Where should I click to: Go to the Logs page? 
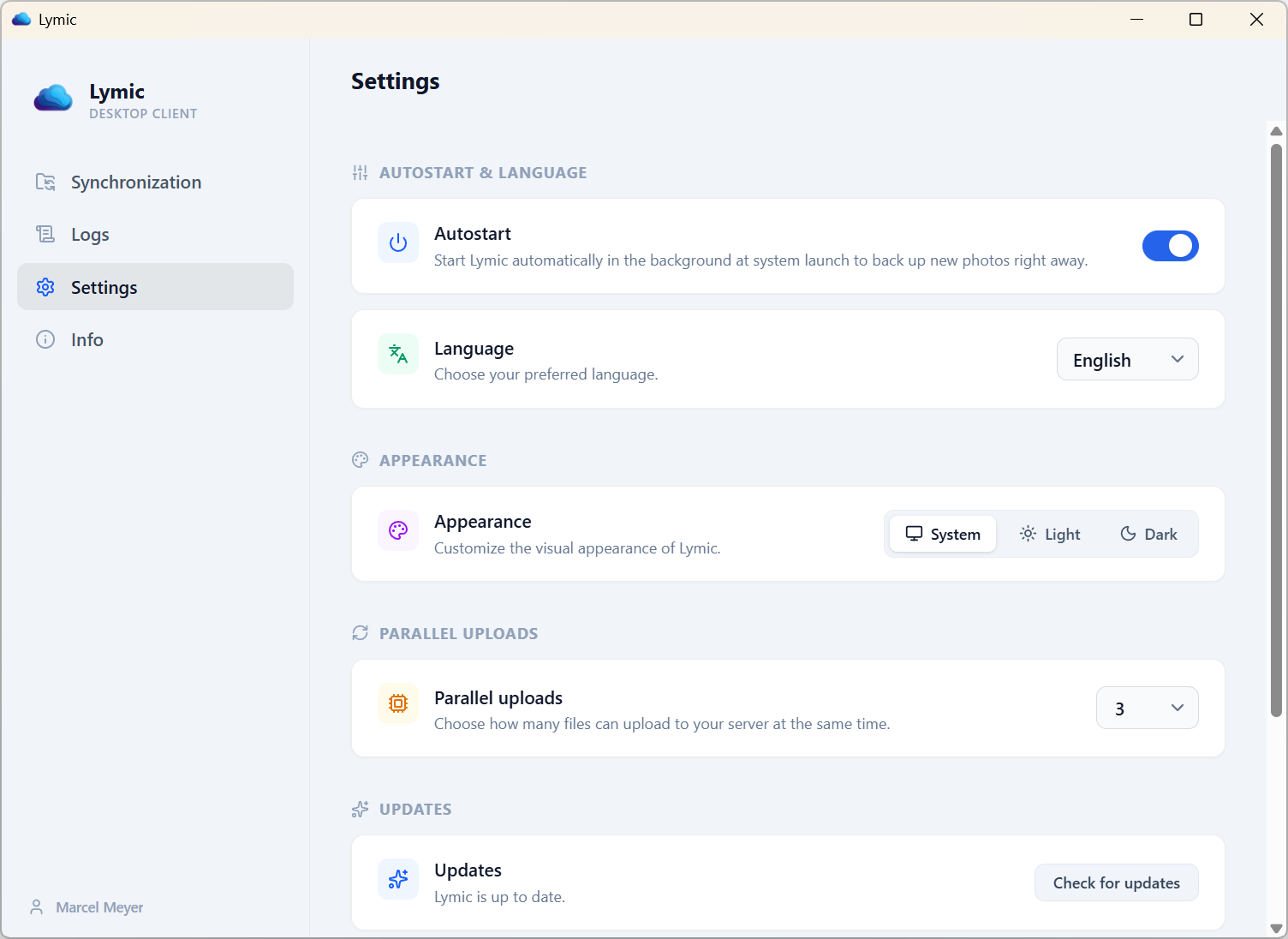click(x=155, y=234)
